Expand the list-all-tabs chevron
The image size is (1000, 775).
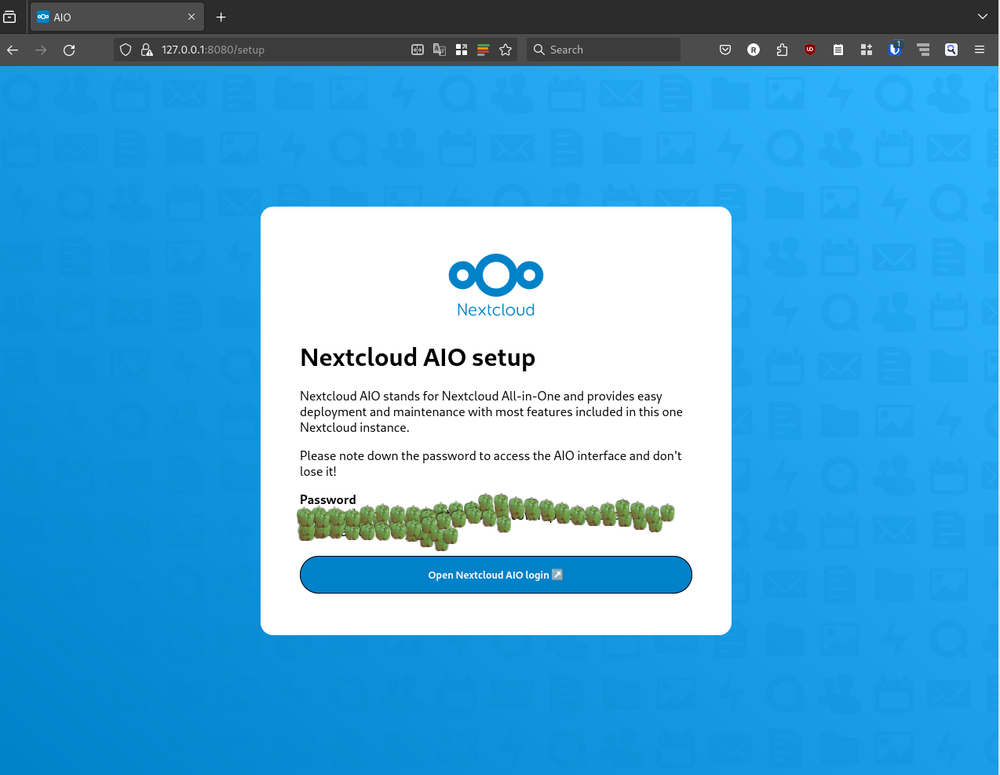pyautogui.click(x=982, y=16)
